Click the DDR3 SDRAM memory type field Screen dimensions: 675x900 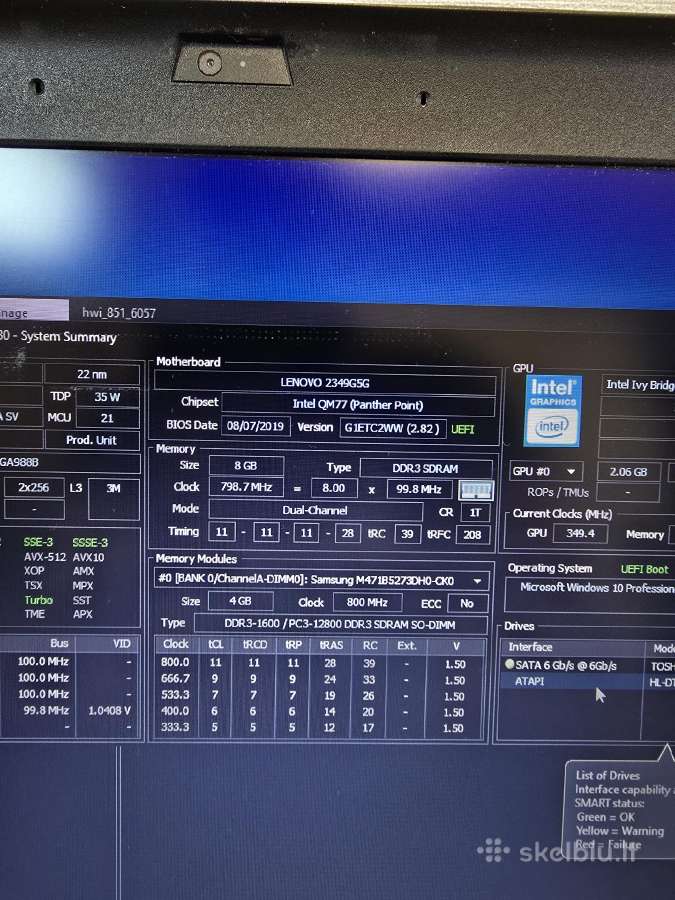click(x=425, y=468)
